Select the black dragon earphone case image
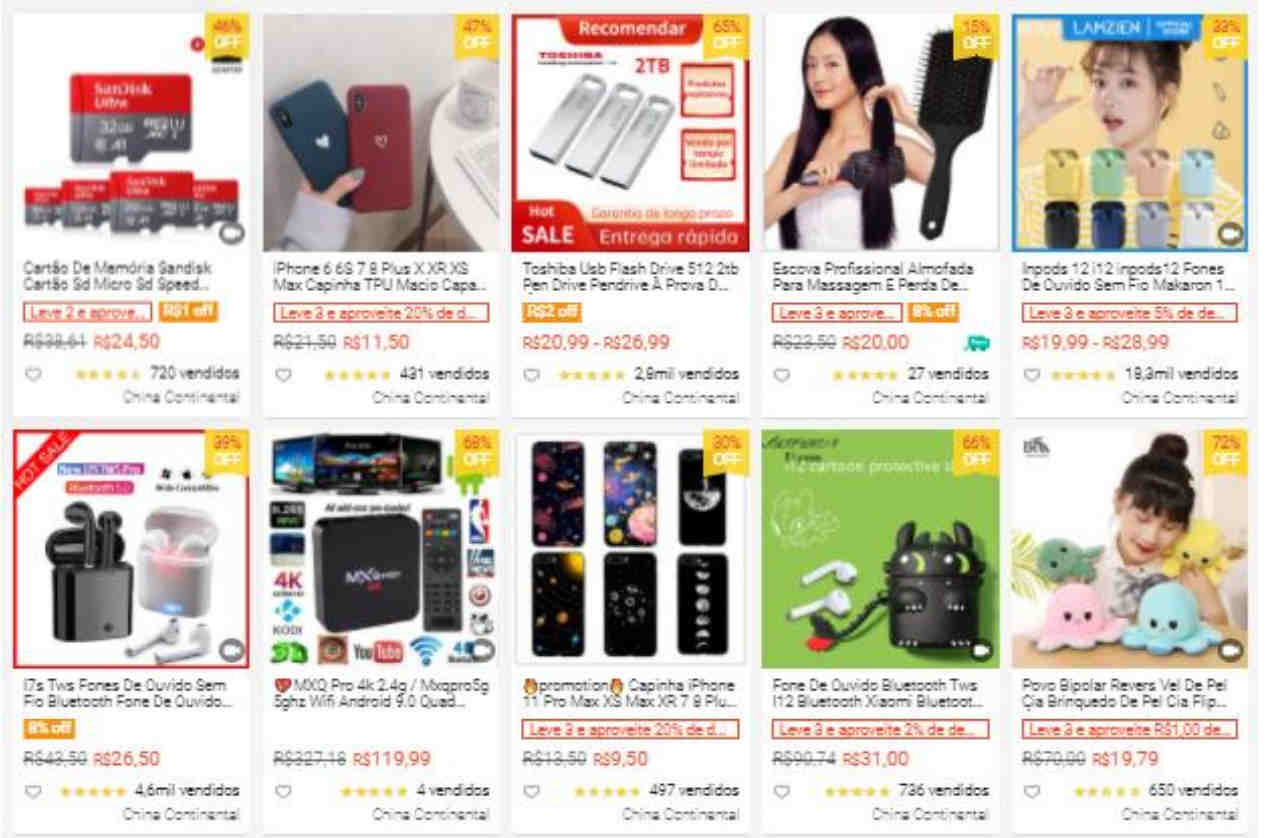1267x838 pixels. pyautogui.click(x=880, y=549)
